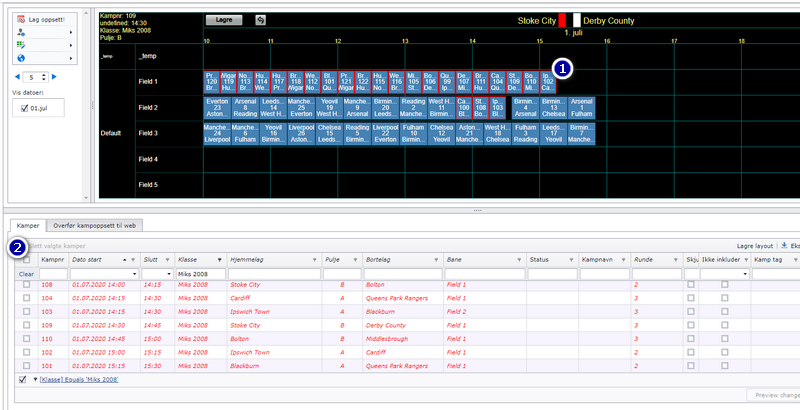Expand filter expression triangle
This screenshot has width=800, height=410.
35,379
